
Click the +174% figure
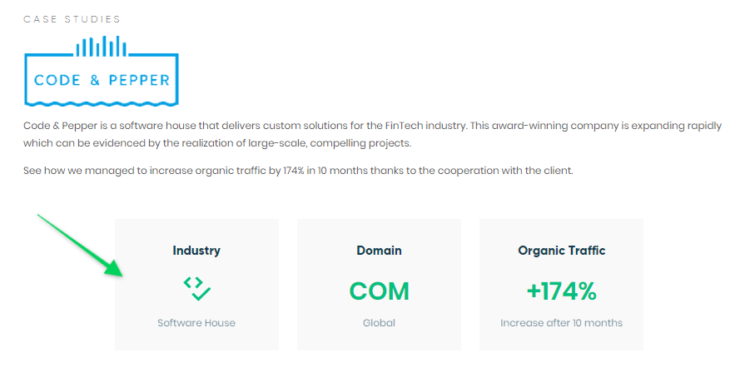561,291
